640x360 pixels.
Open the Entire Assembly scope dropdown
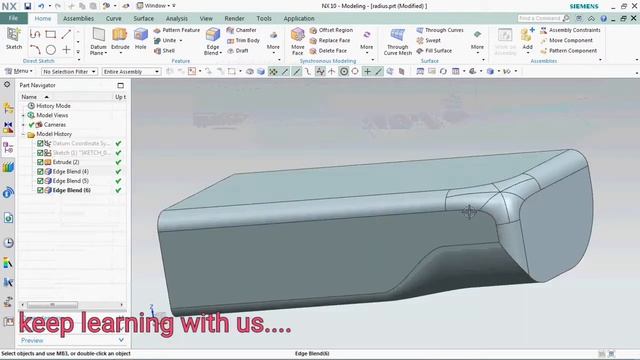tap(131, 71)
